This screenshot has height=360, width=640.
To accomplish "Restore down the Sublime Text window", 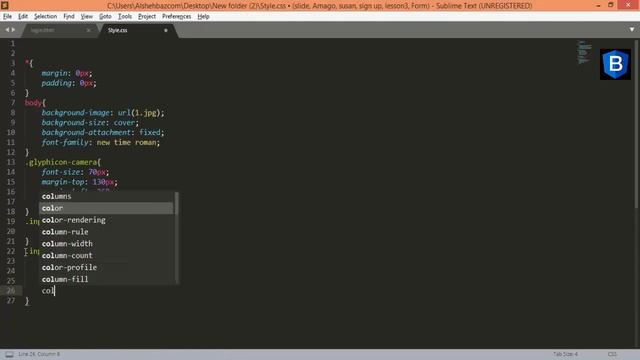I will [611, 5].
